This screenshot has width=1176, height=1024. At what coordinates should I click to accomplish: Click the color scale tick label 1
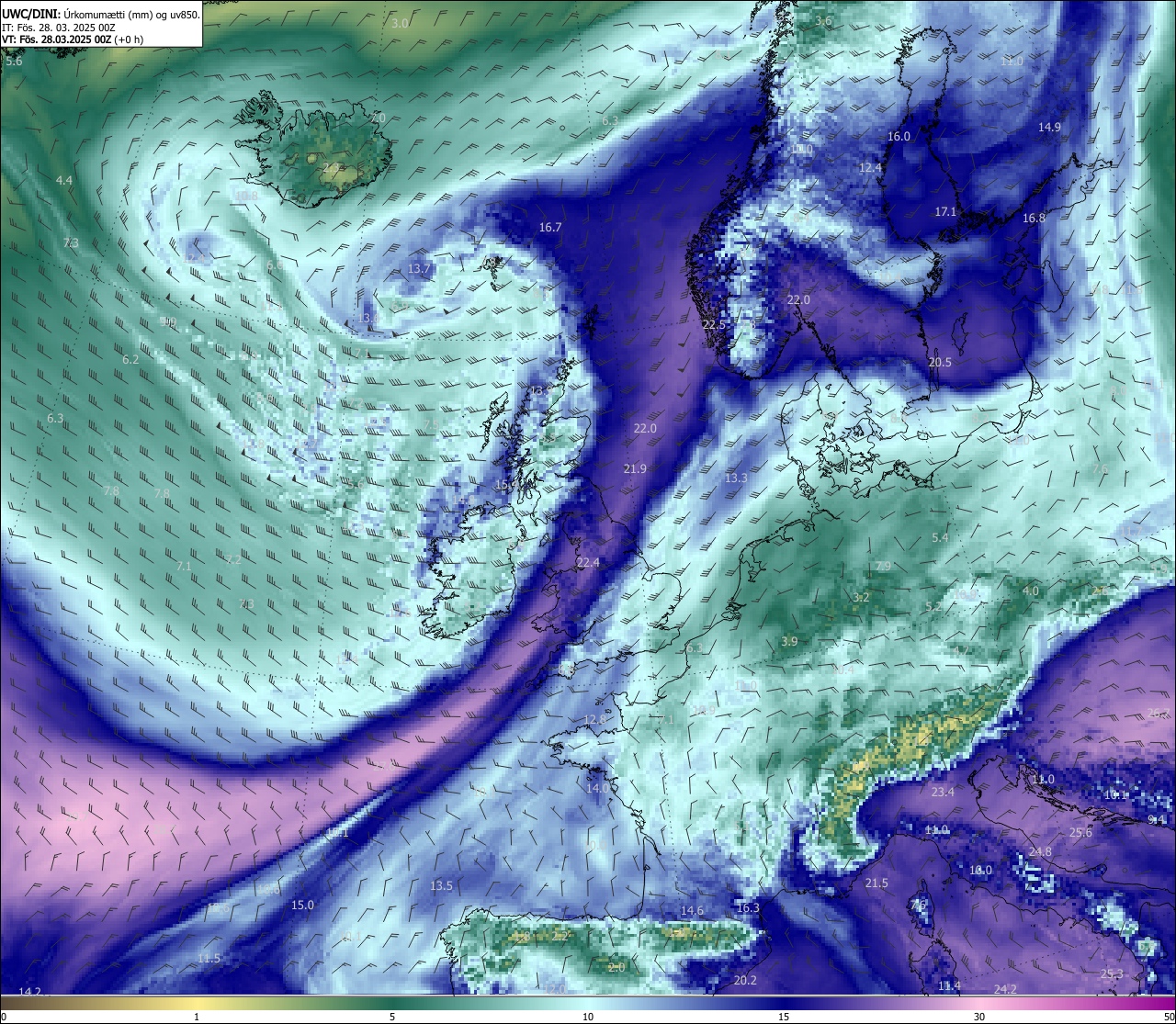197,1017
